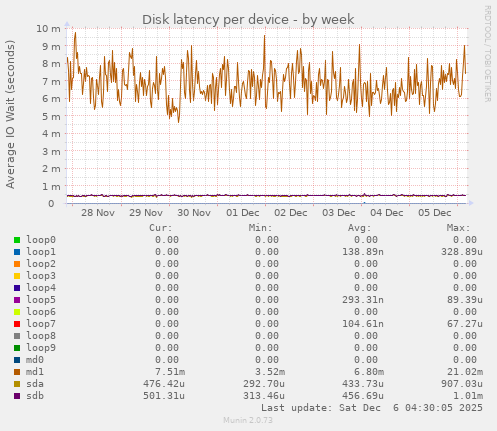497x431 pixels.
Task: Click sda maximum value 907.03u
Action: (x=462, y=384)
